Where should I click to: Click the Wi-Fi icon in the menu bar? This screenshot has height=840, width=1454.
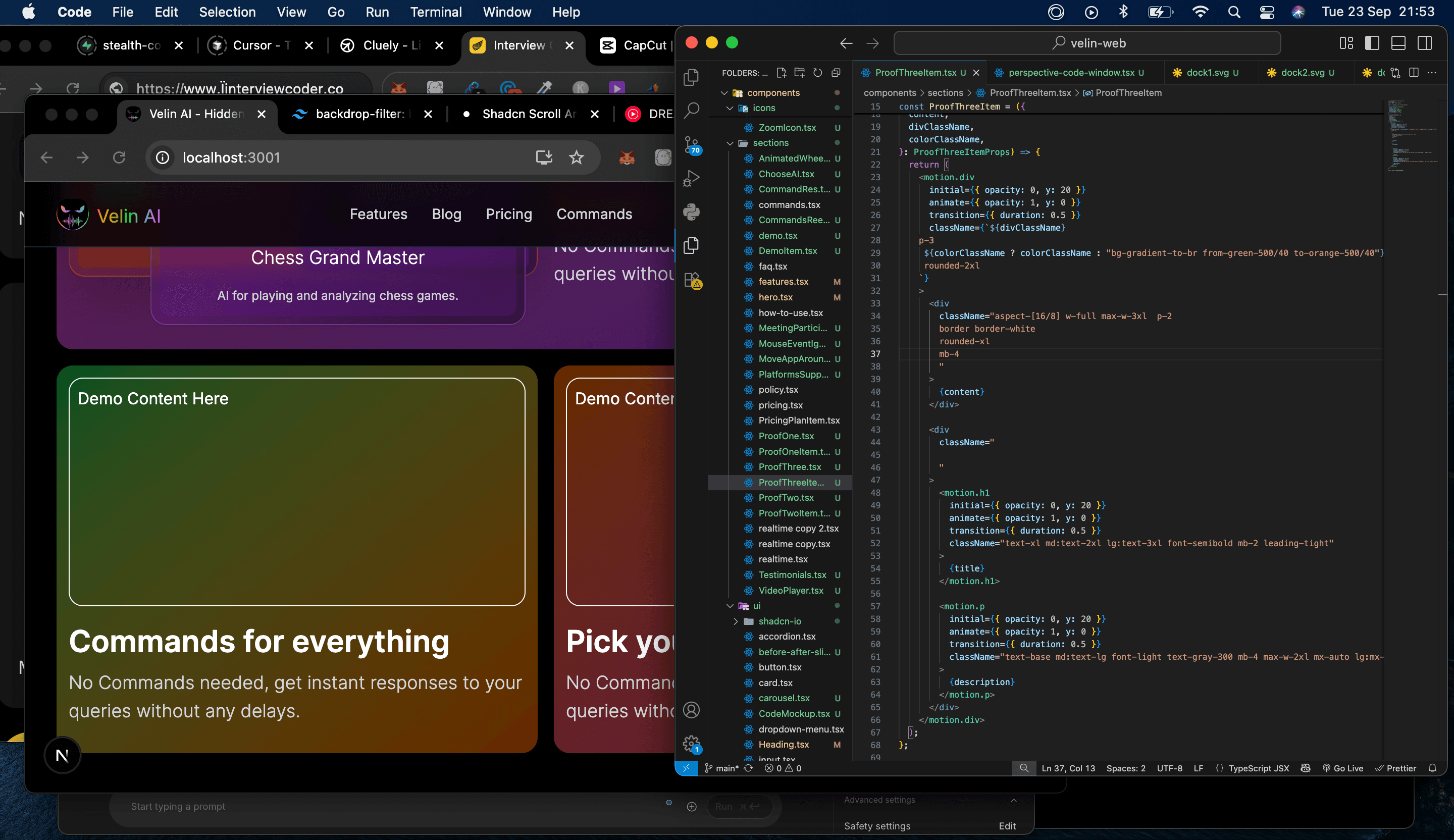click(x=1200, y=12)
